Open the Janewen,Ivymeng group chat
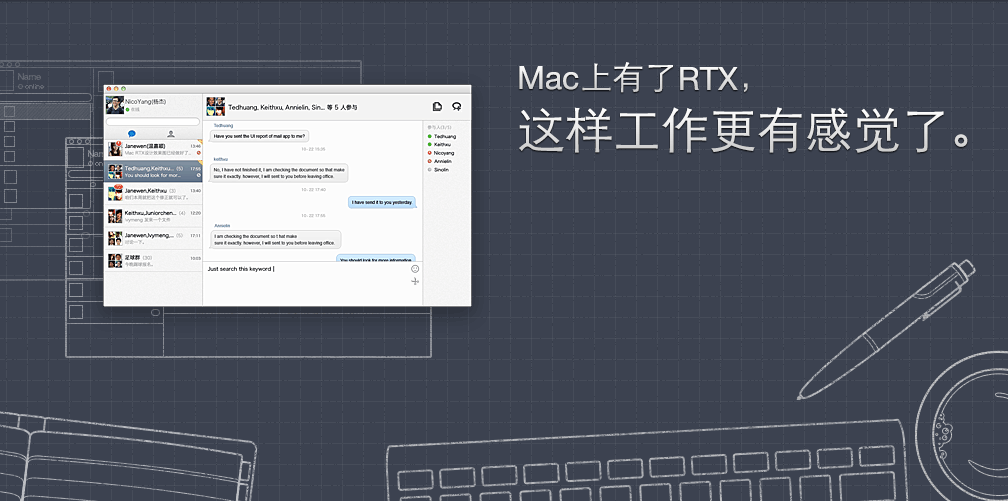The width and height of the screenshot is (1008, 501). tap(154, 238)
